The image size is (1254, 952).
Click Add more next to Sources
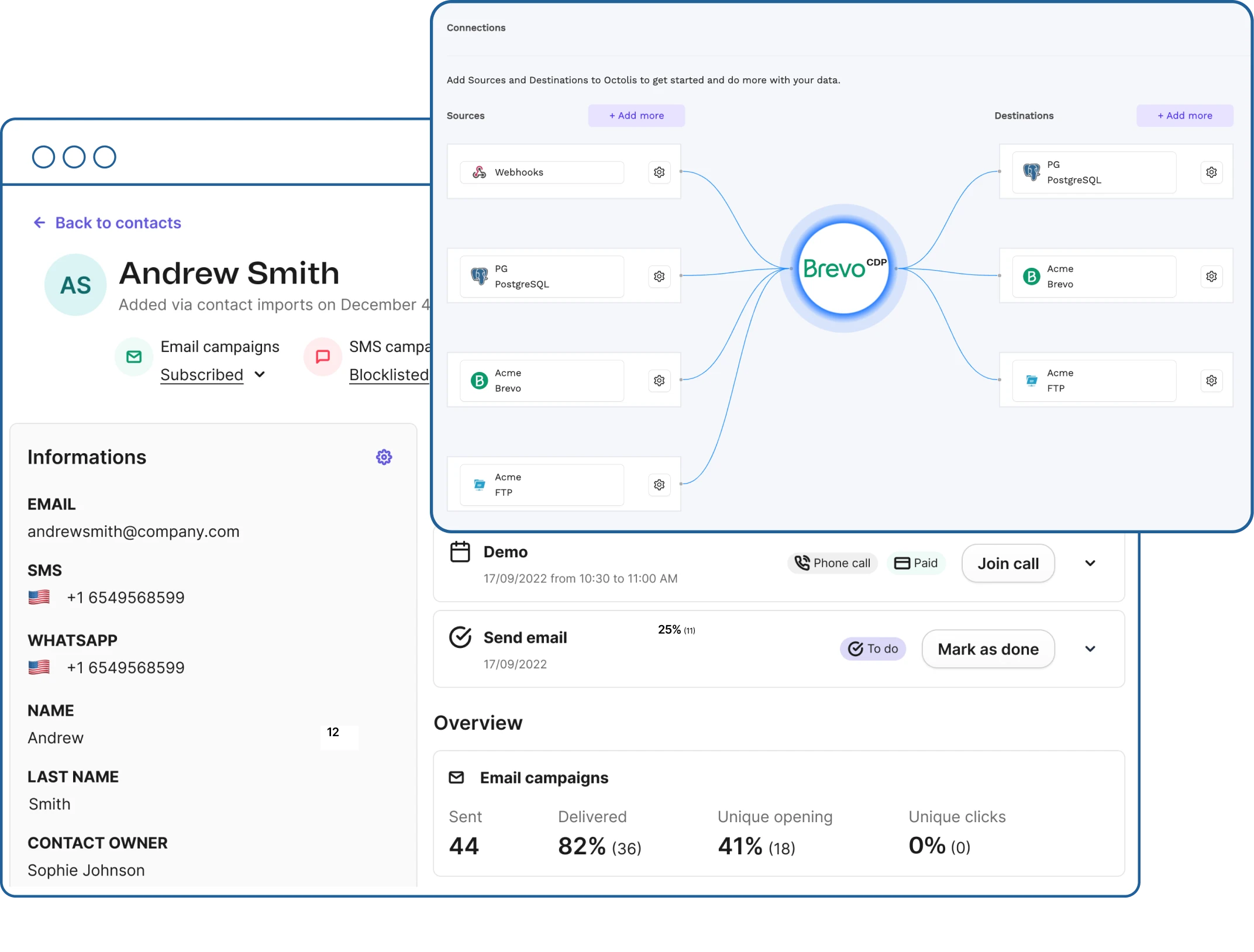(636, 115)
